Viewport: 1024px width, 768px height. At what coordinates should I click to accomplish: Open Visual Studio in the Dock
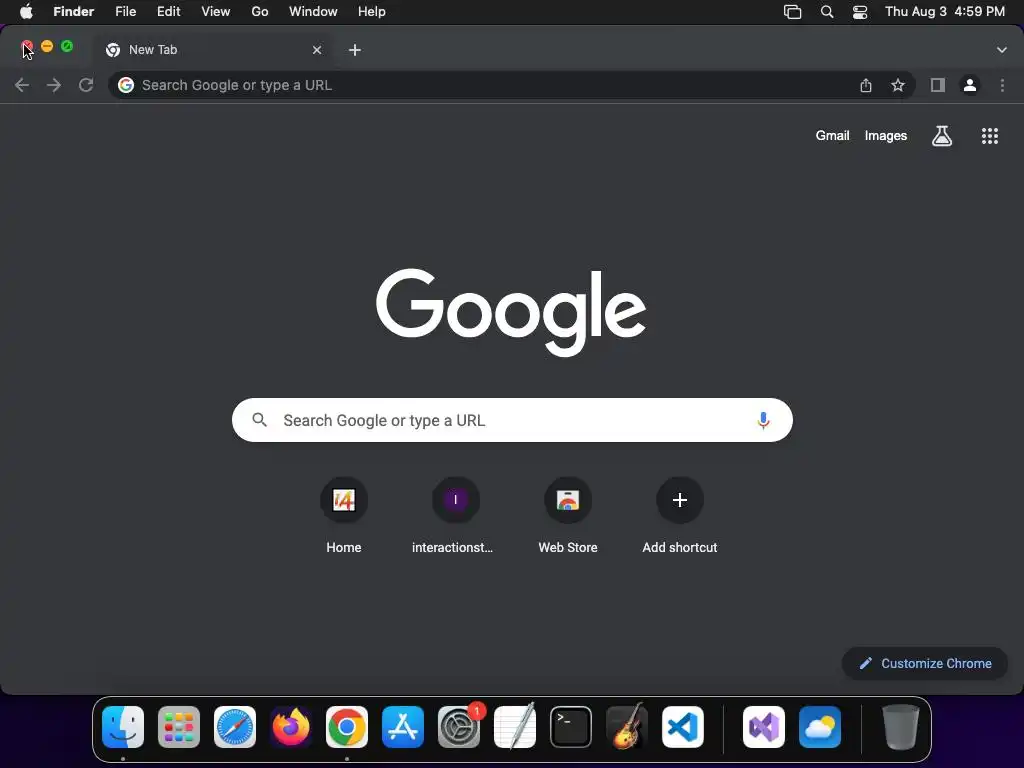tap(763, 727)
